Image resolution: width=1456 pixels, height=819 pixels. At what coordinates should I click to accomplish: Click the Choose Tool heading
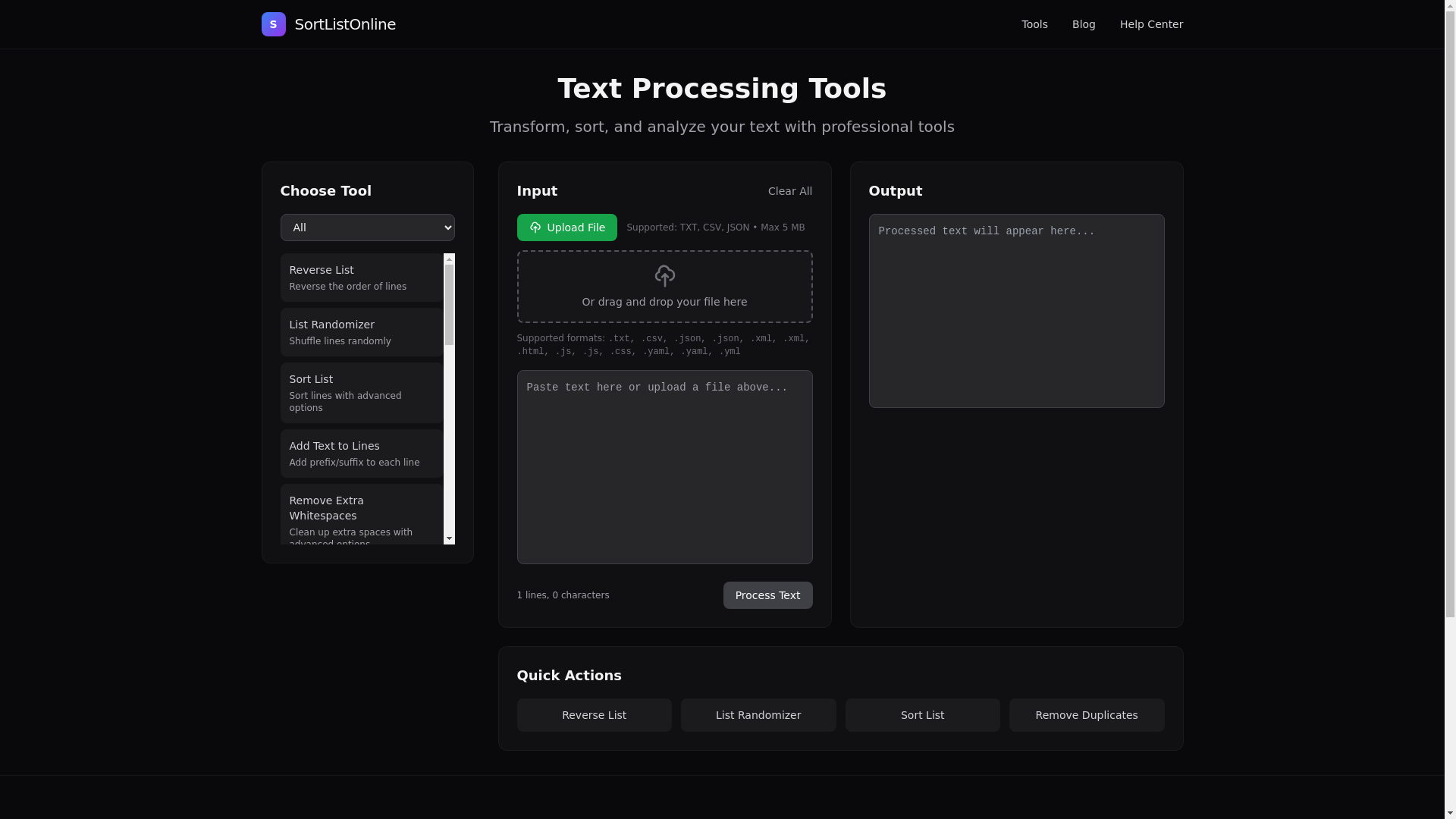pos(326,191)
